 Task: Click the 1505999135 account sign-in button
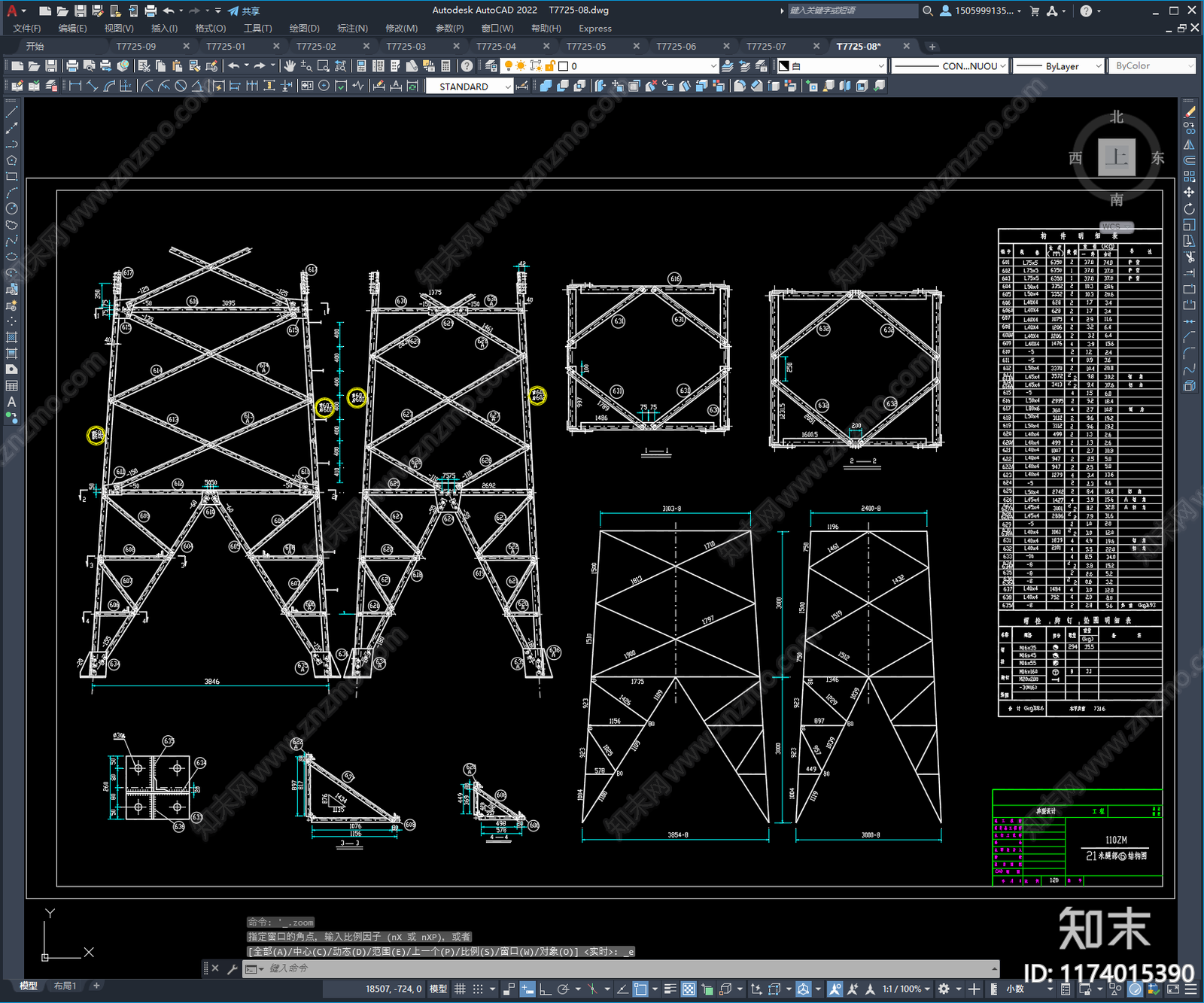coord(981,11)
